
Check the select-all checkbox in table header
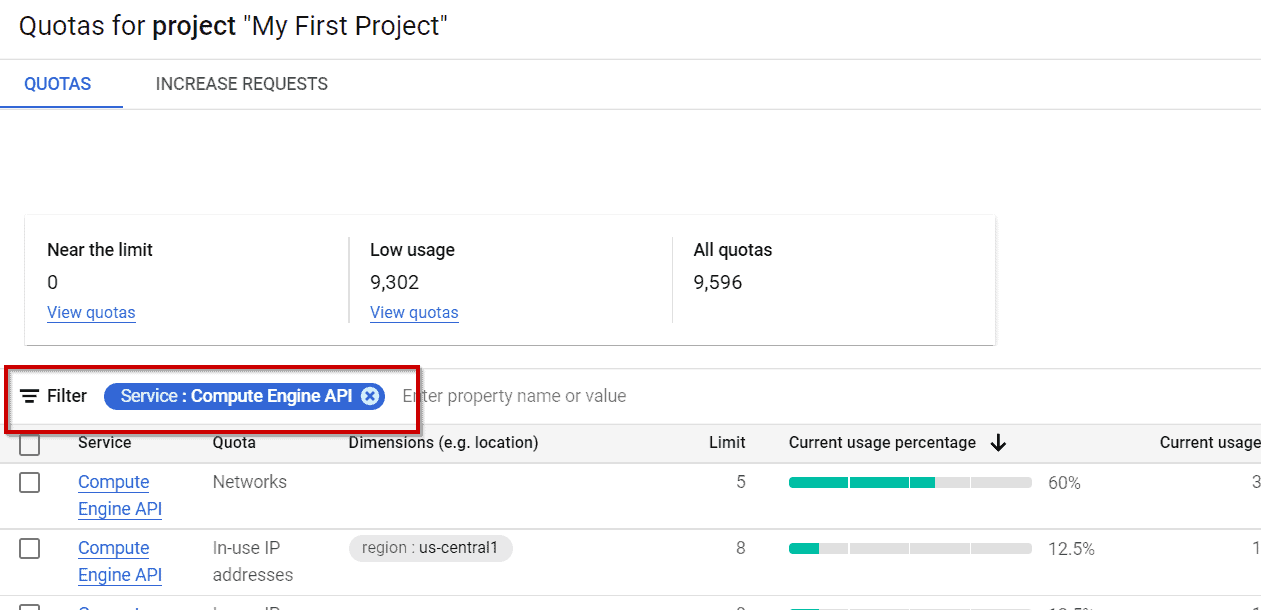[x=29, y=442]
